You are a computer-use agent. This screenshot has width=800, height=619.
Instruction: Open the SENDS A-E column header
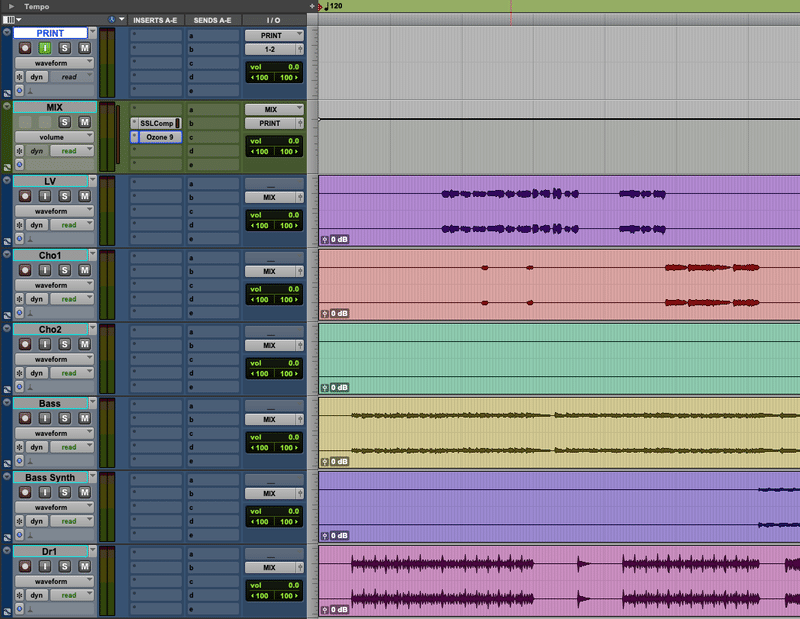pyautogui.click(x=212, y=20)
